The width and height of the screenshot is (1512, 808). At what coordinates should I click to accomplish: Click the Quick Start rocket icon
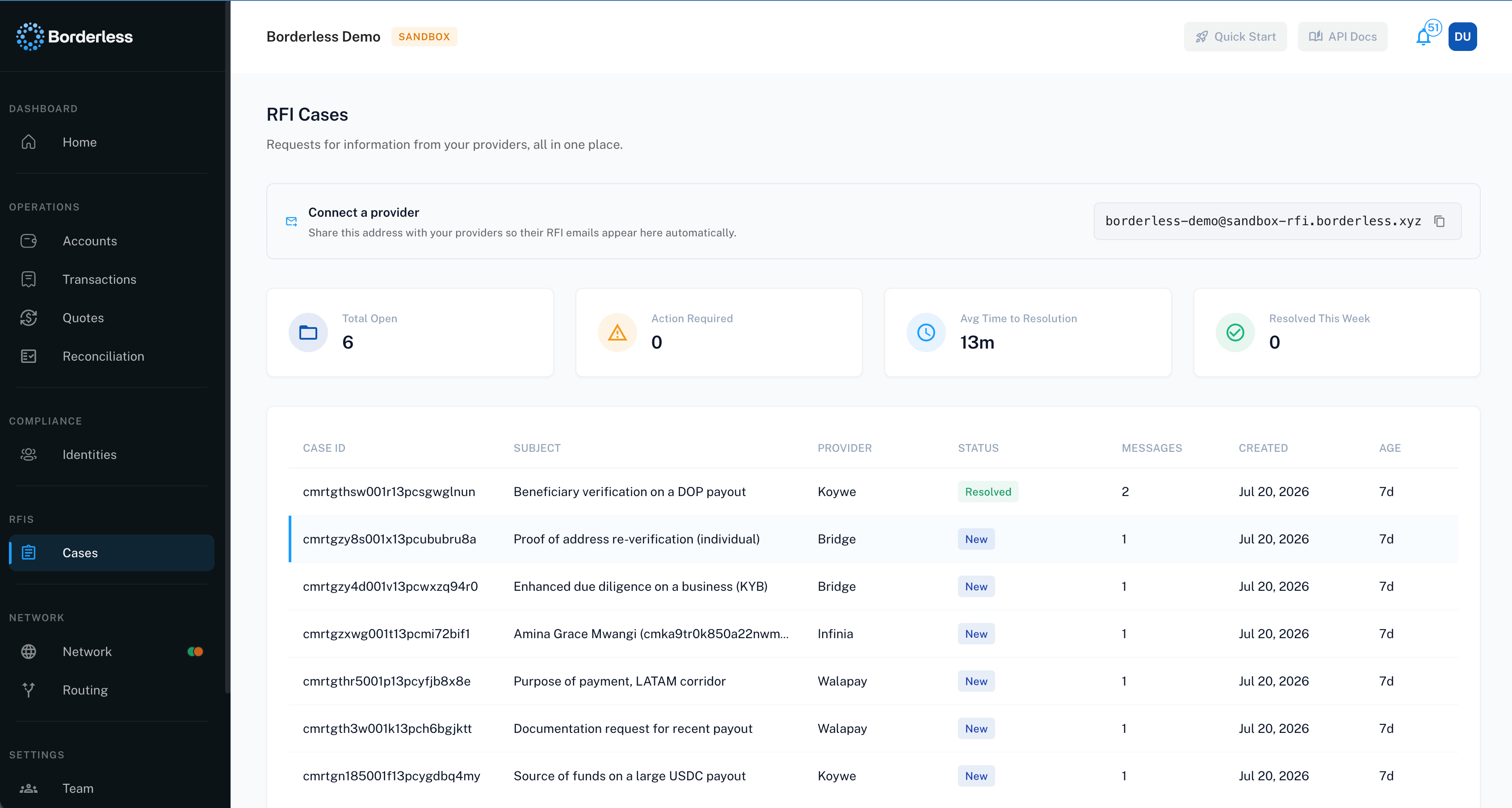click(x=1202, y=36)
